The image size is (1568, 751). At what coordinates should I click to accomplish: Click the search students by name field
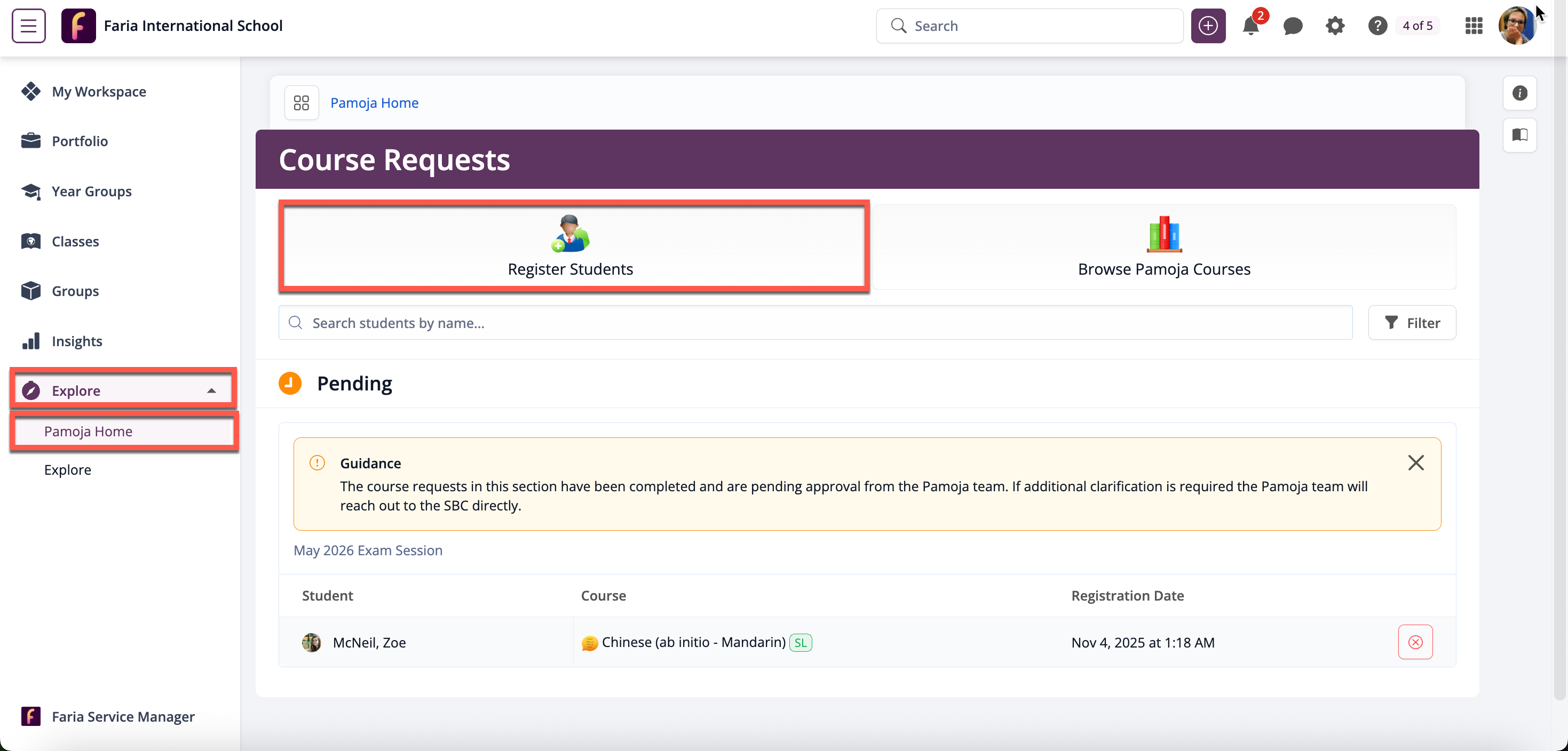click(815, 323)
